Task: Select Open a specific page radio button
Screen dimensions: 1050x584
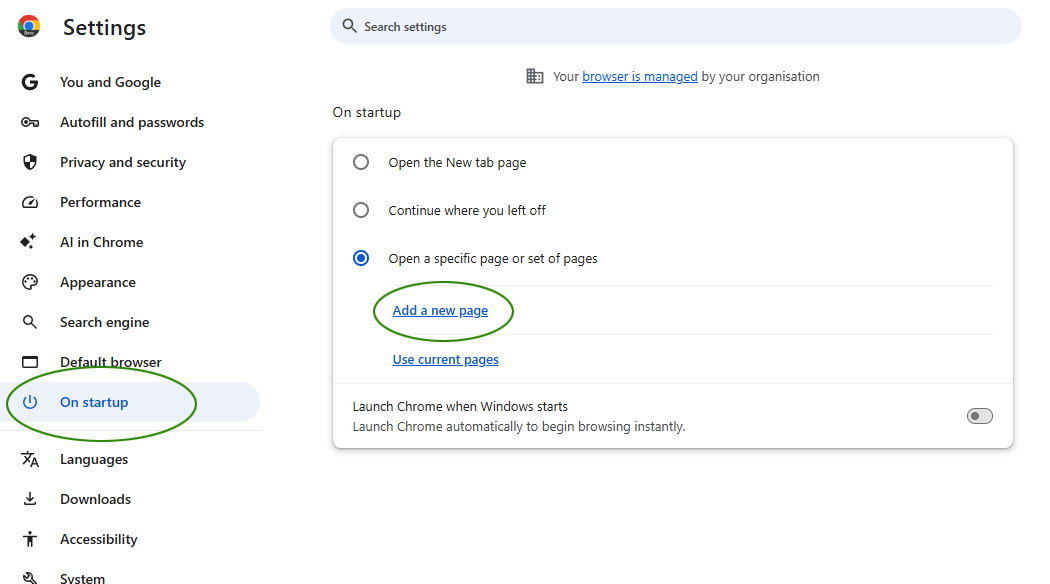Action: tap(361, 258)
